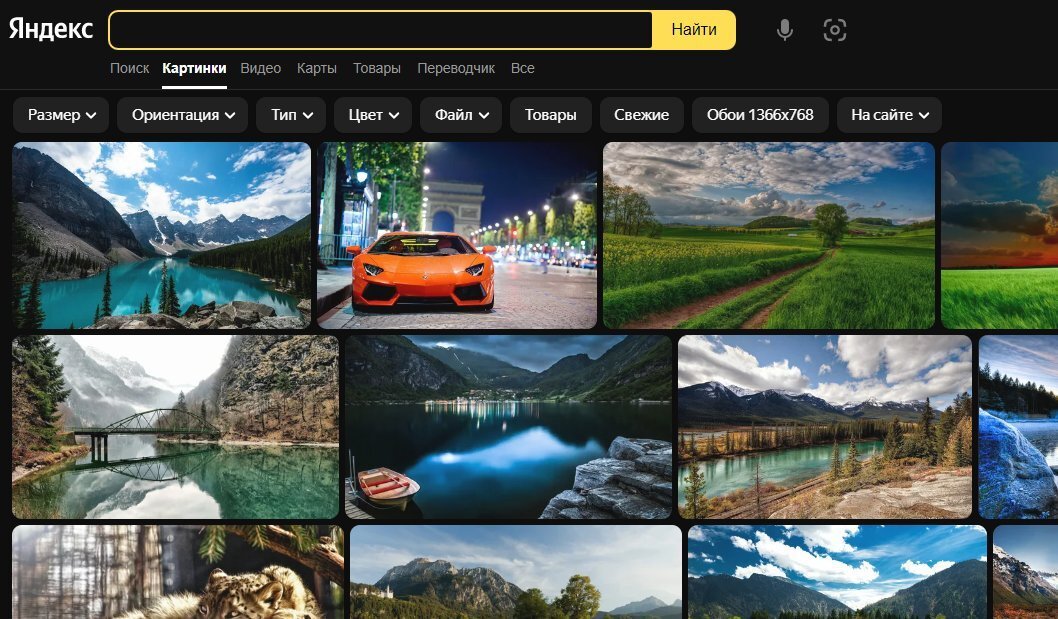Image resolution: width=1058 pixels, height=619 pixels.
Task: Click the Yandex logo
Action: pos(51,29)
